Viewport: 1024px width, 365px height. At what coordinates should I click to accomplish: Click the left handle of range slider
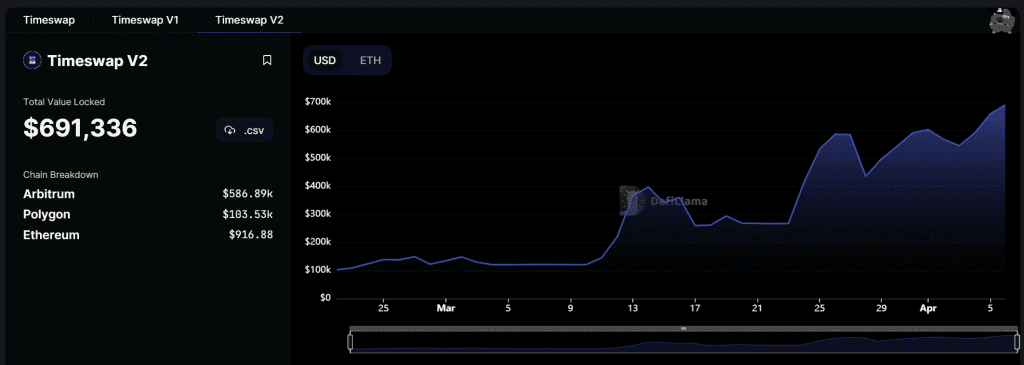(350, 341)
